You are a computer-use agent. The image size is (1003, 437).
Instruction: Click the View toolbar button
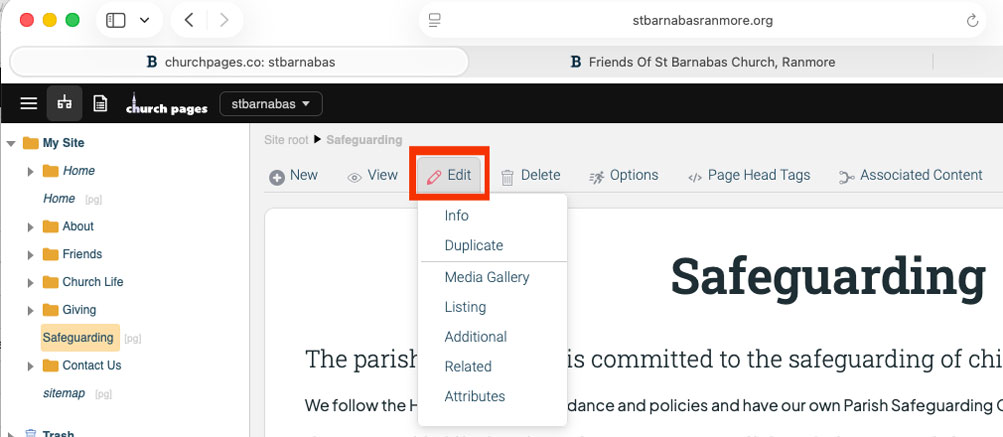pos(372,176)
